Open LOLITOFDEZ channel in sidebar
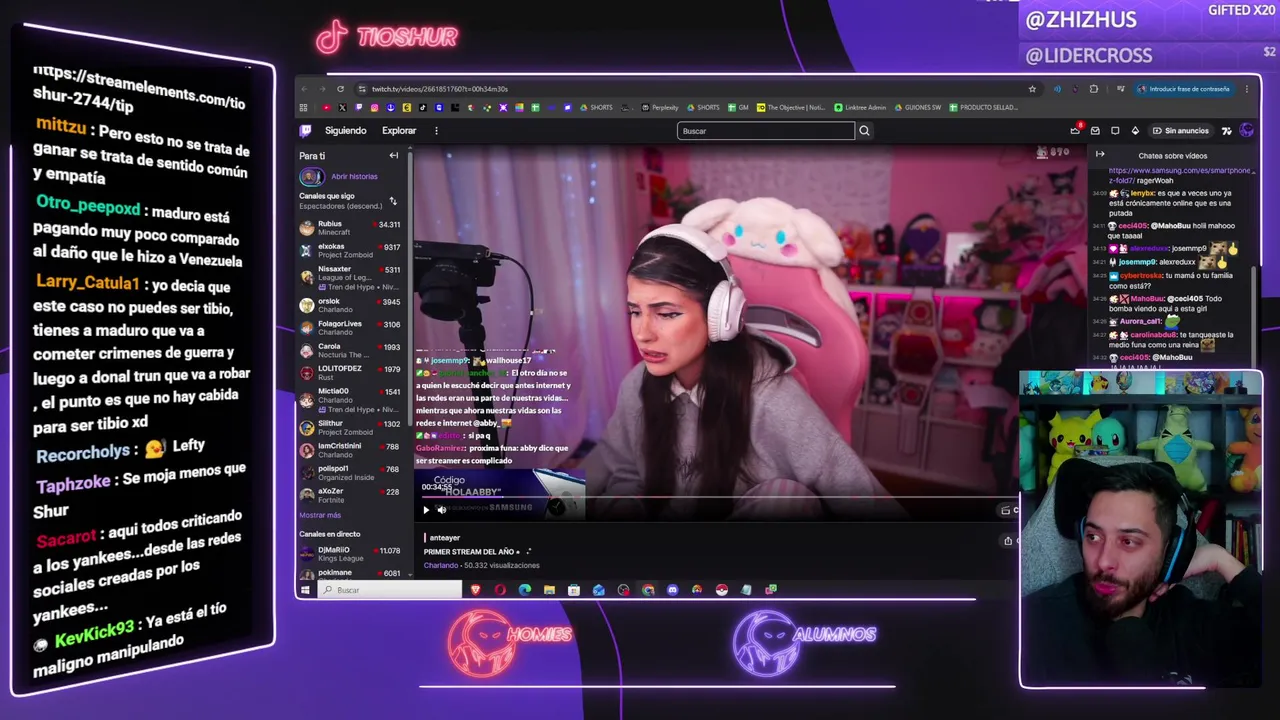 (x=350, y=373)
